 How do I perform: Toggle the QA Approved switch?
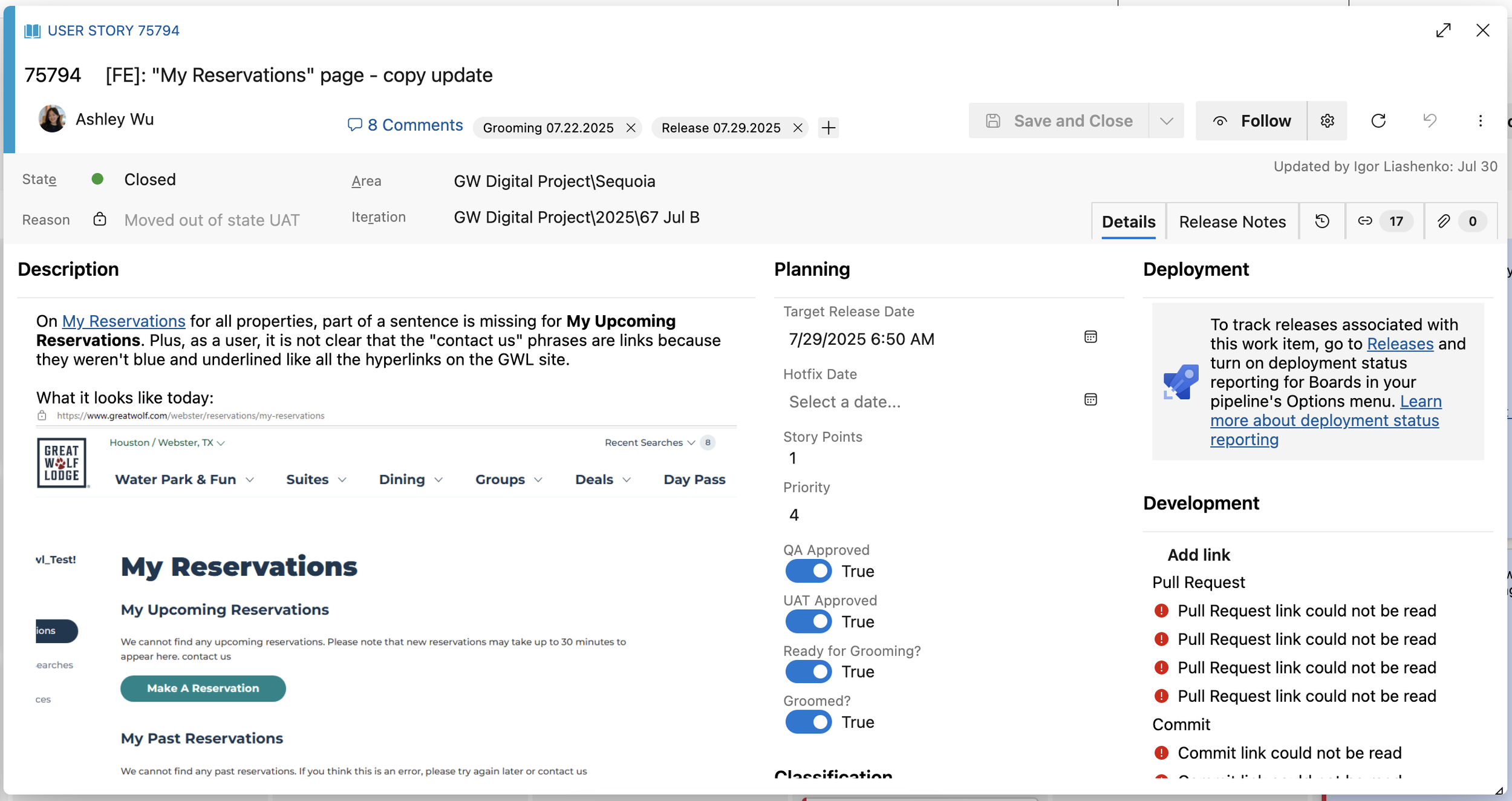point(808,571)
